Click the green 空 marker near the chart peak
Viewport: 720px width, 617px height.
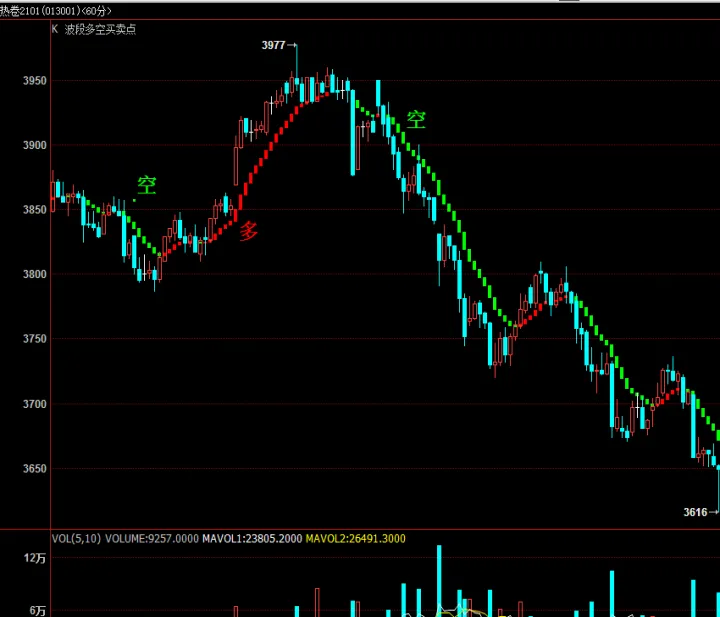(x=415, y=121)
